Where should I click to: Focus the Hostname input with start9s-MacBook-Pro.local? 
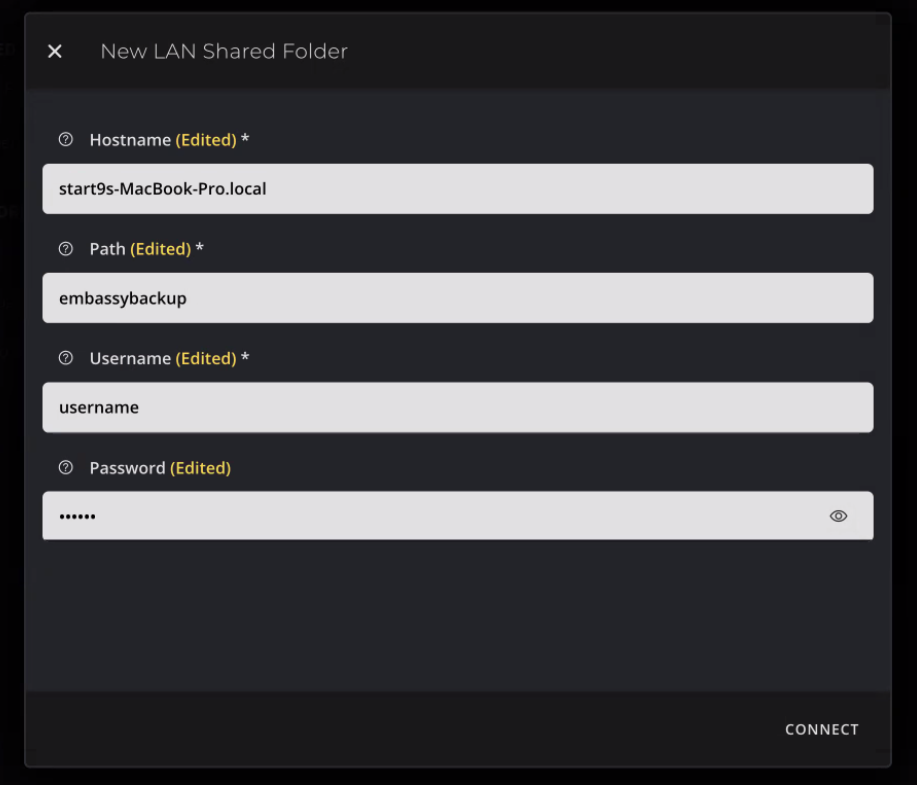coord(457,189)
